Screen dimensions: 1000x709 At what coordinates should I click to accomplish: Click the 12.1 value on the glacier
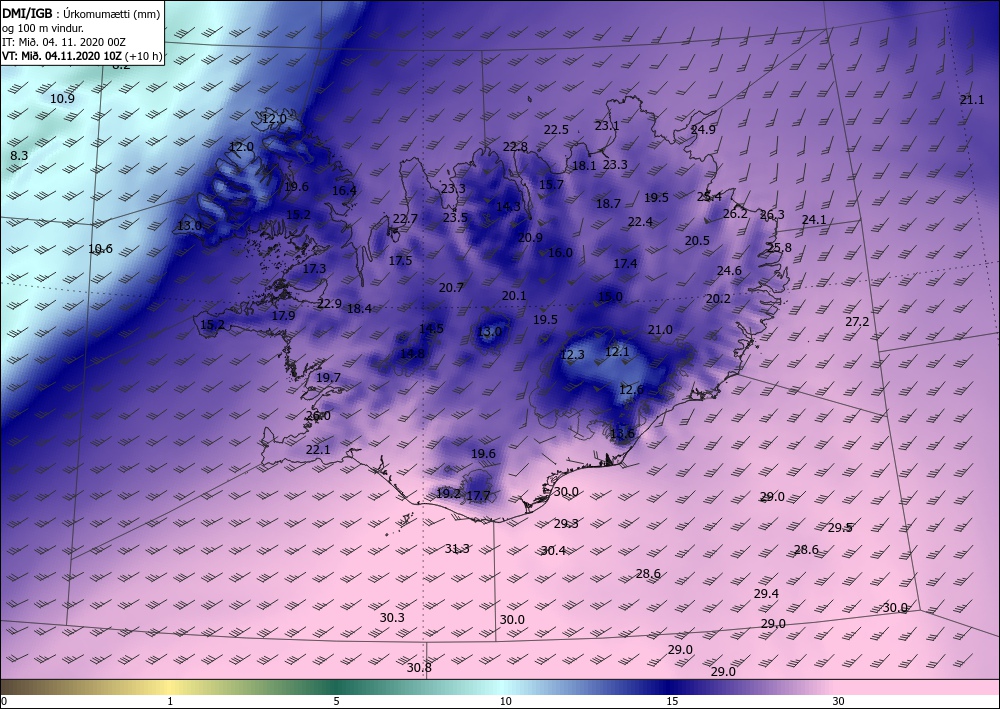[617, 352]
